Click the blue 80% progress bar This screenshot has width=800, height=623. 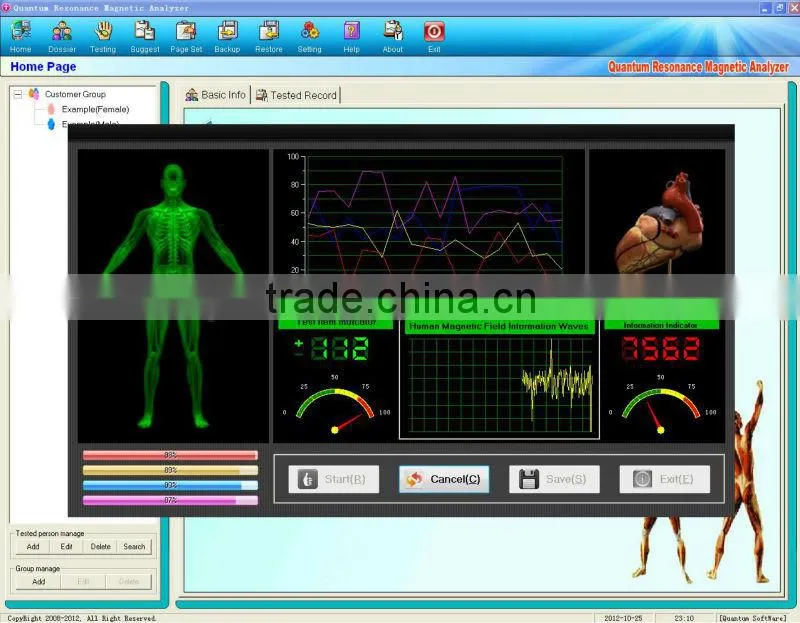coord(170,485)
